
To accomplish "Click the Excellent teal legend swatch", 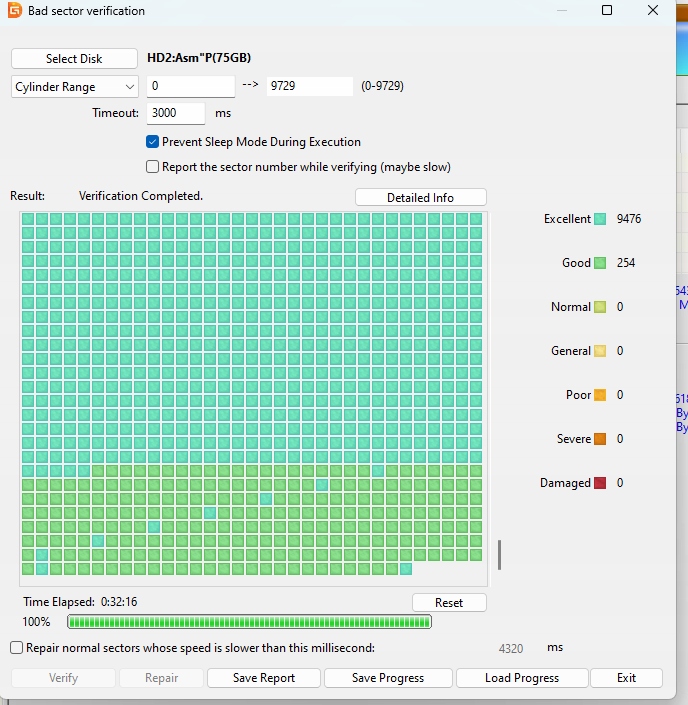I will (600, 219).
